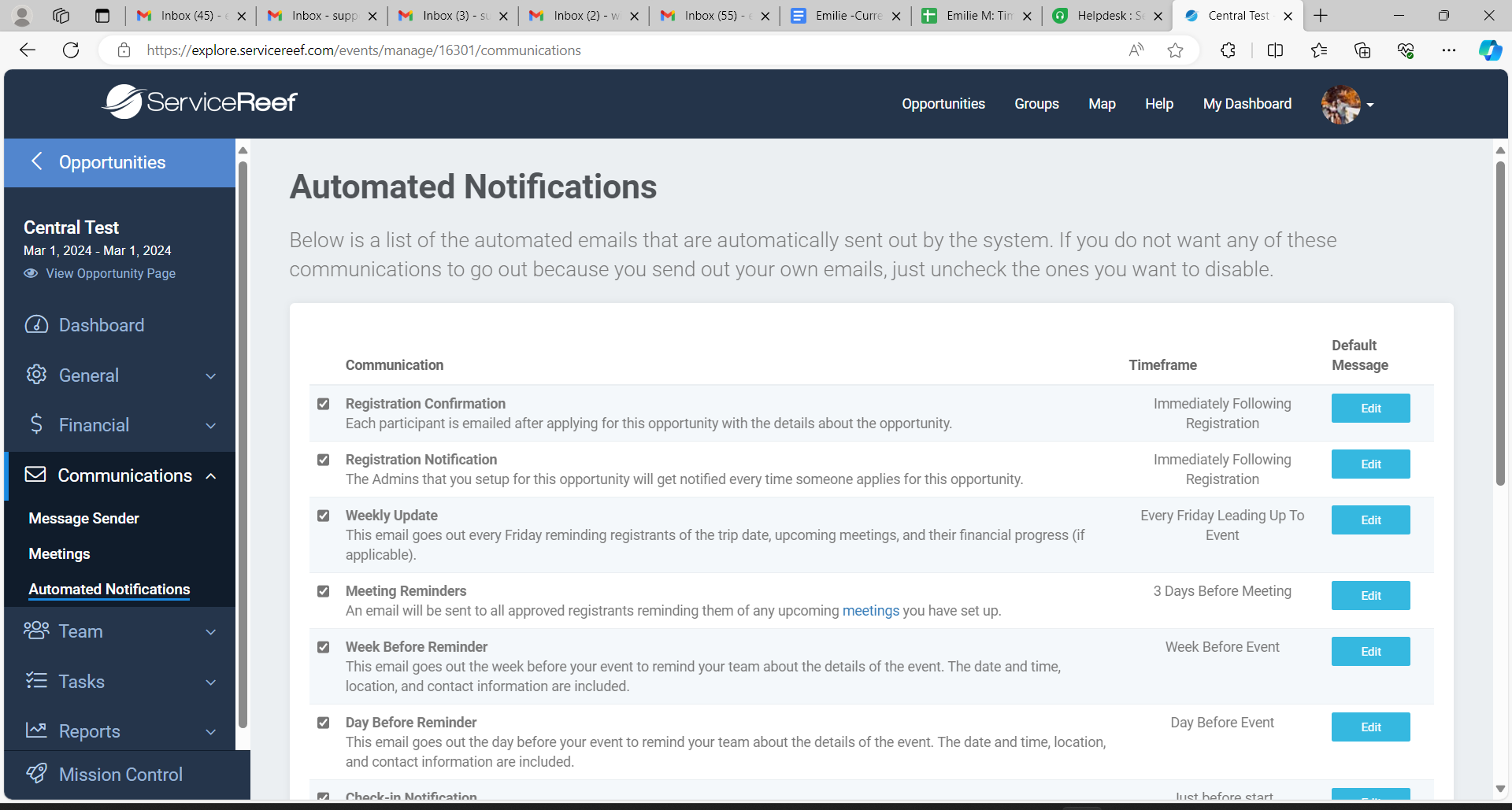The width and height of the screenshot is (1512, 810).
Task: Collapse the Communications menu chevron
Action: (x=211, y=476)
